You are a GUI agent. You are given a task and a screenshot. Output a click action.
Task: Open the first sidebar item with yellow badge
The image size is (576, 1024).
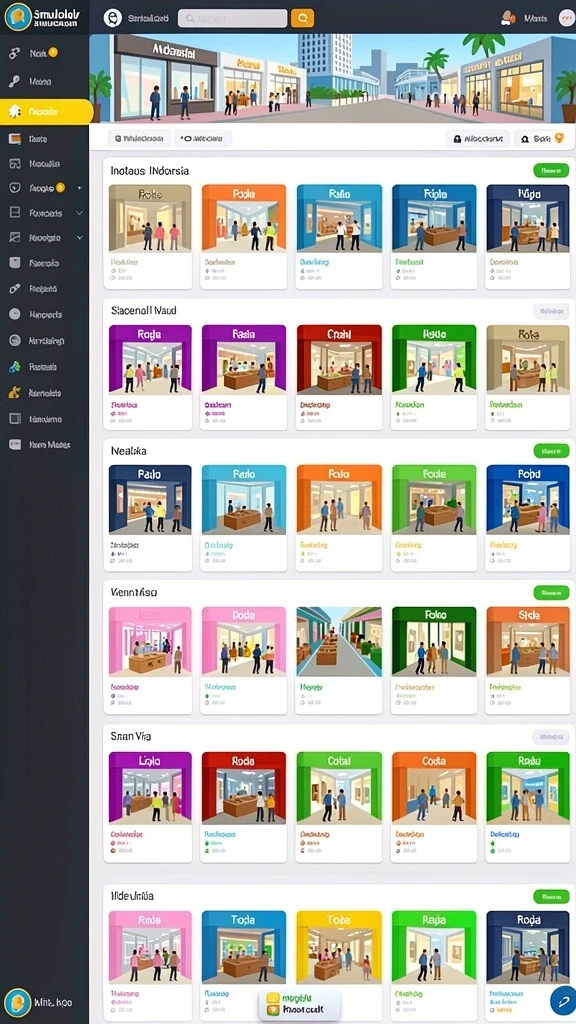click(x=44, y=54)
